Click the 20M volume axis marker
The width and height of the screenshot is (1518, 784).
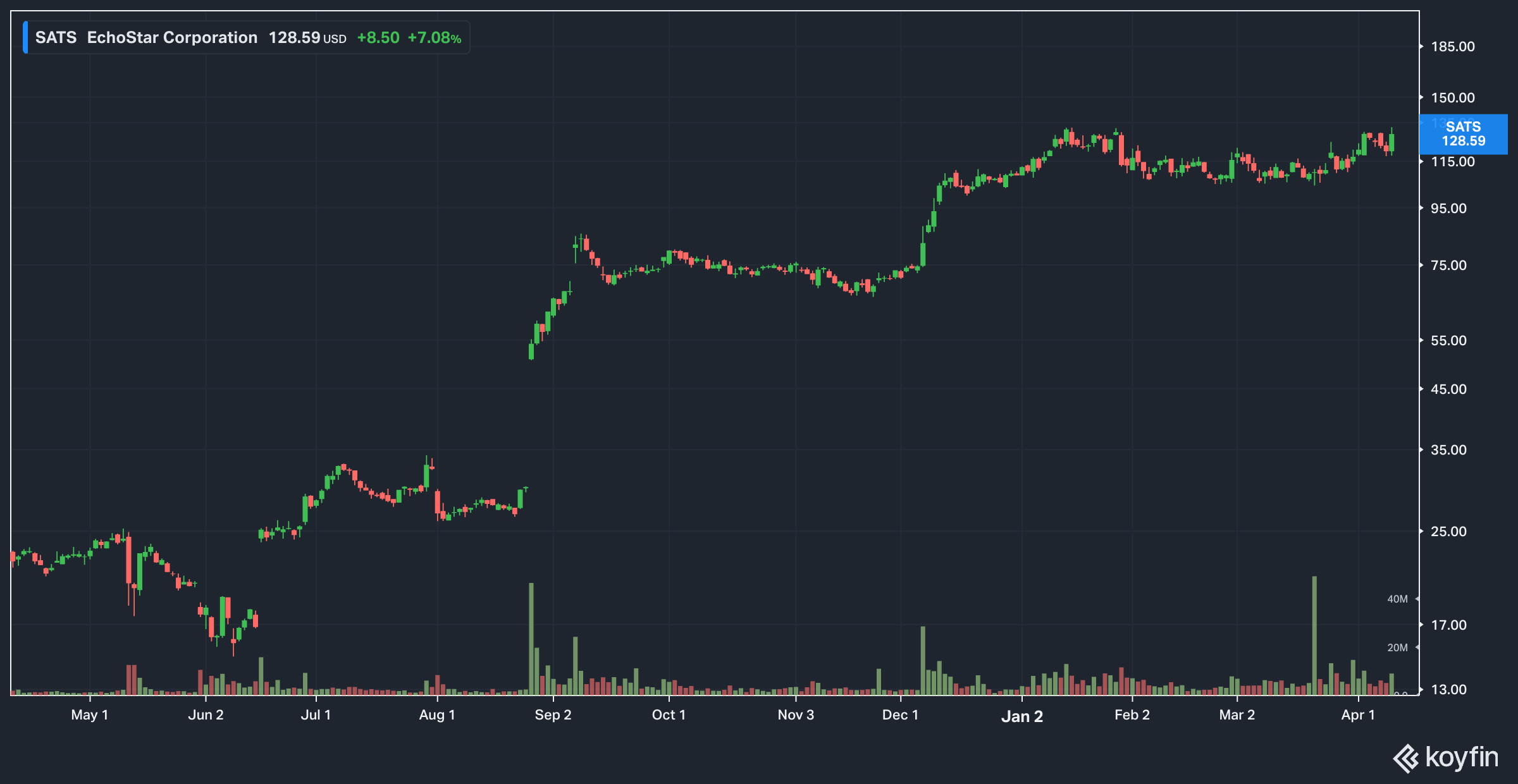(1397, 647)
